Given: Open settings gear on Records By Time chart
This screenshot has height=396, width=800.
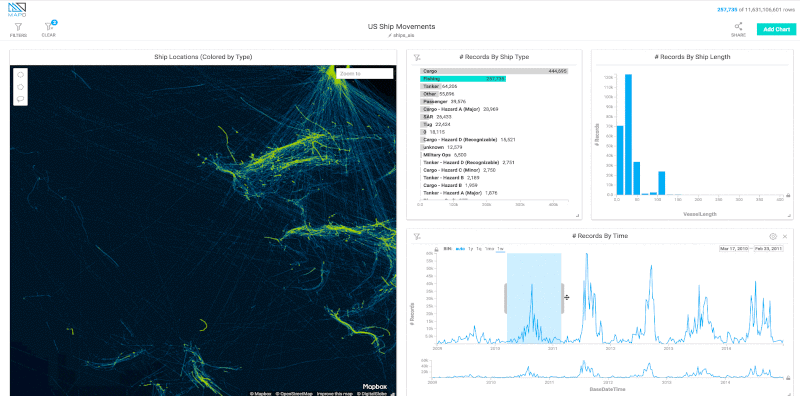Looking at the screenshot, I should coord(772,236).
